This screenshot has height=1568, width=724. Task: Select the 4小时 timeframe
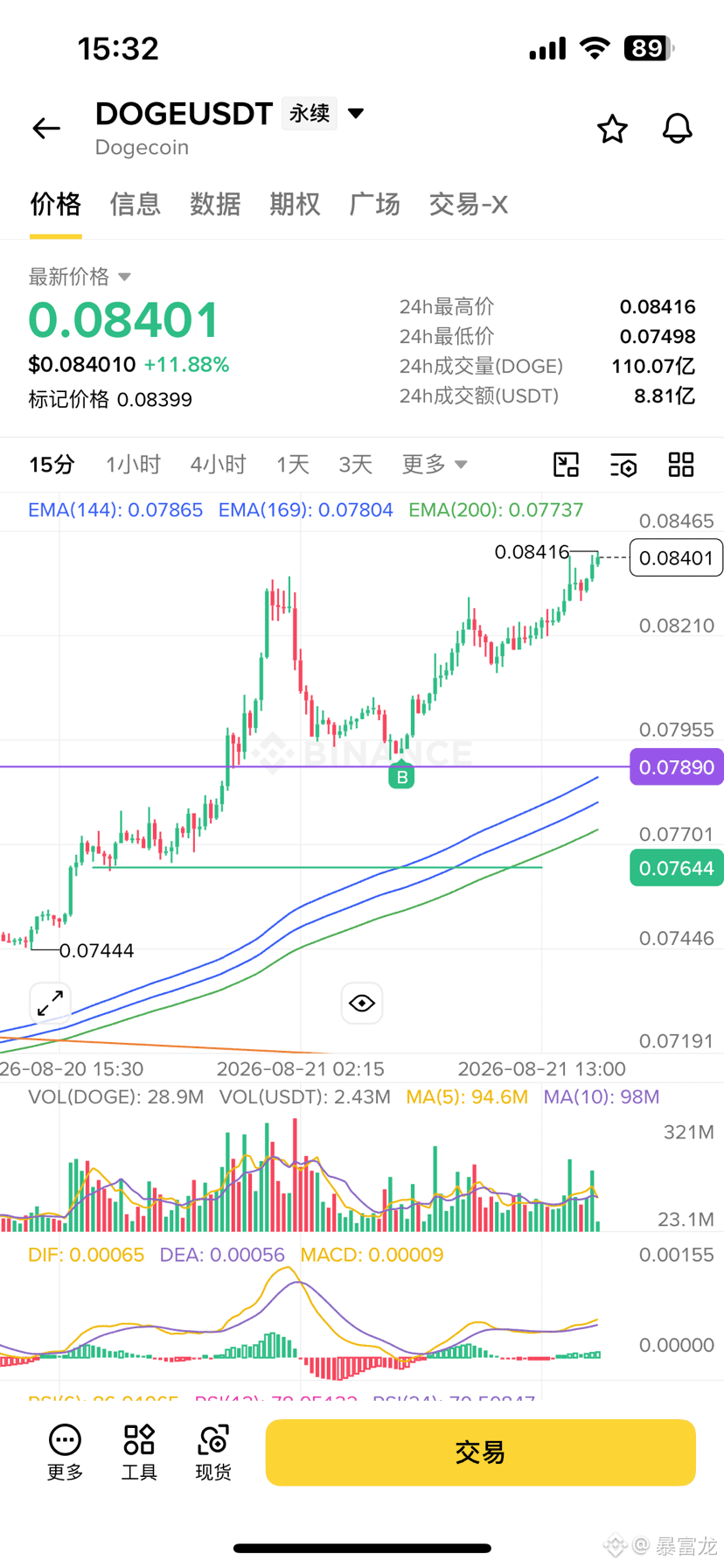(218, 465)
